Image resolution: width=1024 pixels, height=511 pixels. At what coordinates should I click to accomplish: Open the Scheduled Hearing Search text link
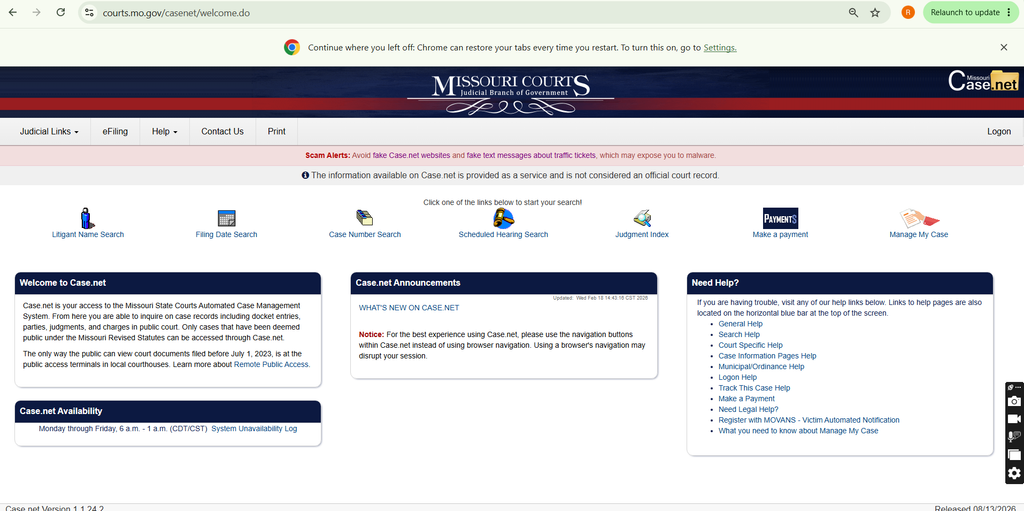point(503,235)
